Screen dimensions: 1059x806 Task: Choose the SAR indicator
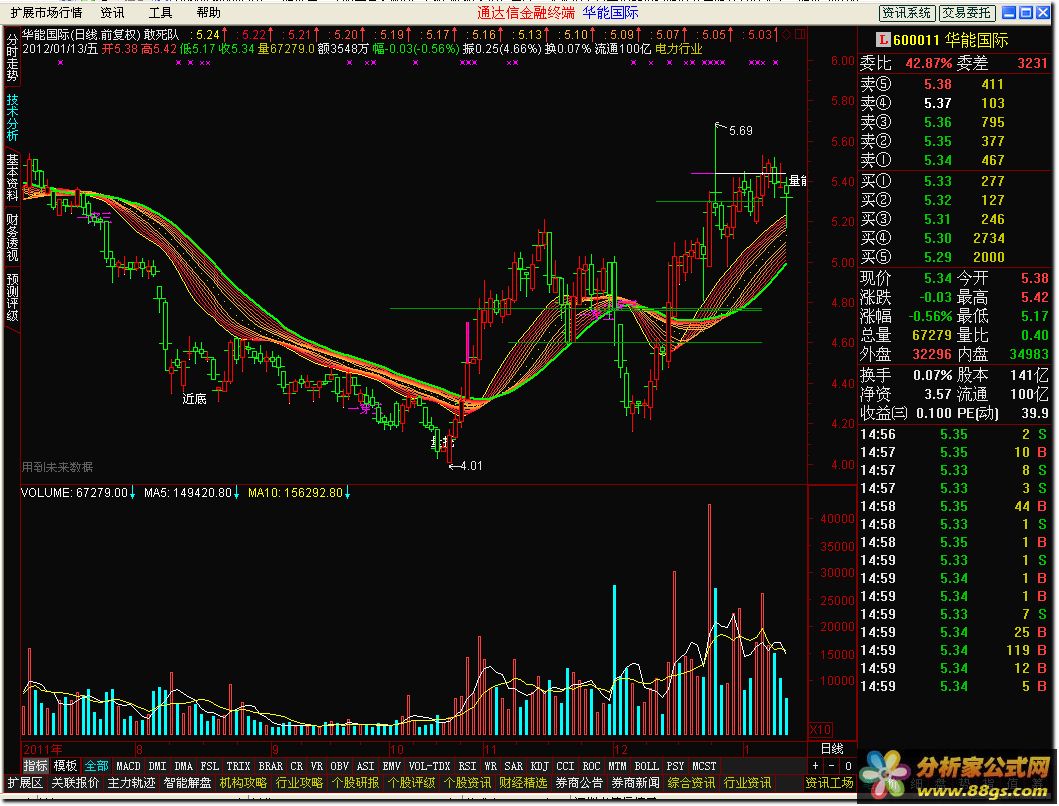[513, 766]
